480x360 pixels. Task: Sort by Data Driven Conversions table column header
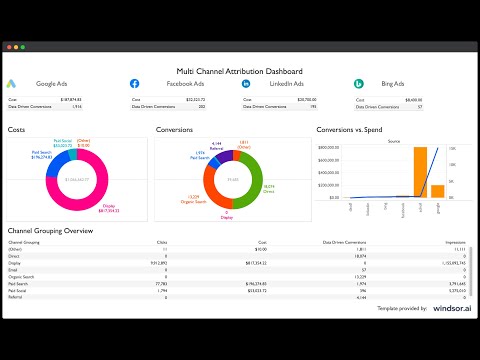(344, 242)
